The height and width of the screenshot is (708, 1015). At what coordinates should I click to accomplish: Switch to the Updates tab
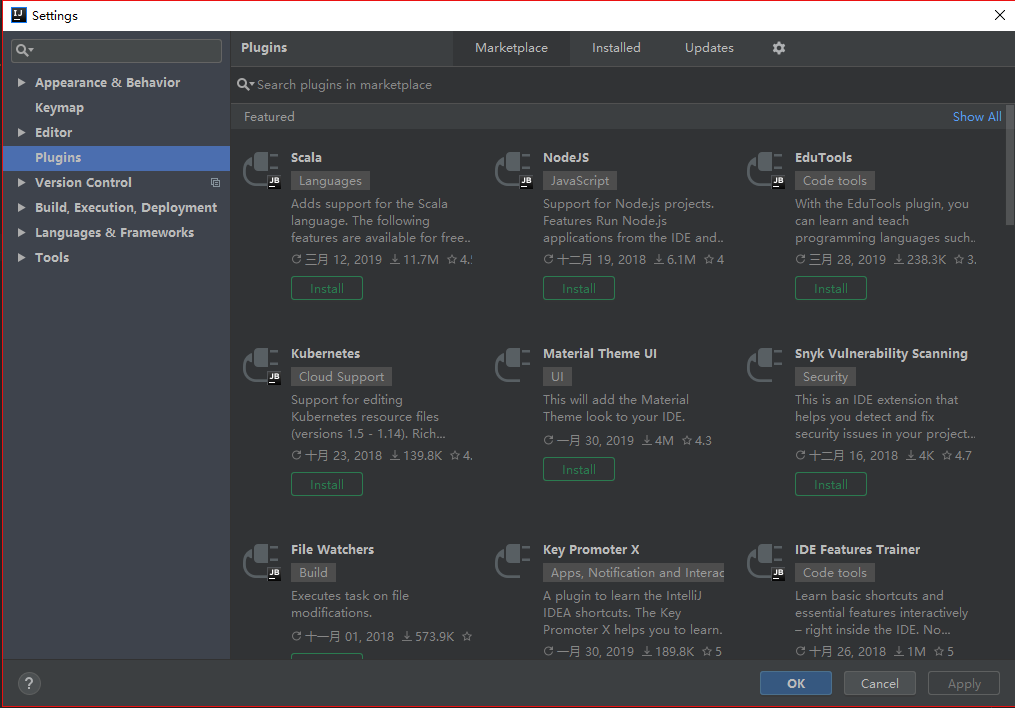click(709, 48)
